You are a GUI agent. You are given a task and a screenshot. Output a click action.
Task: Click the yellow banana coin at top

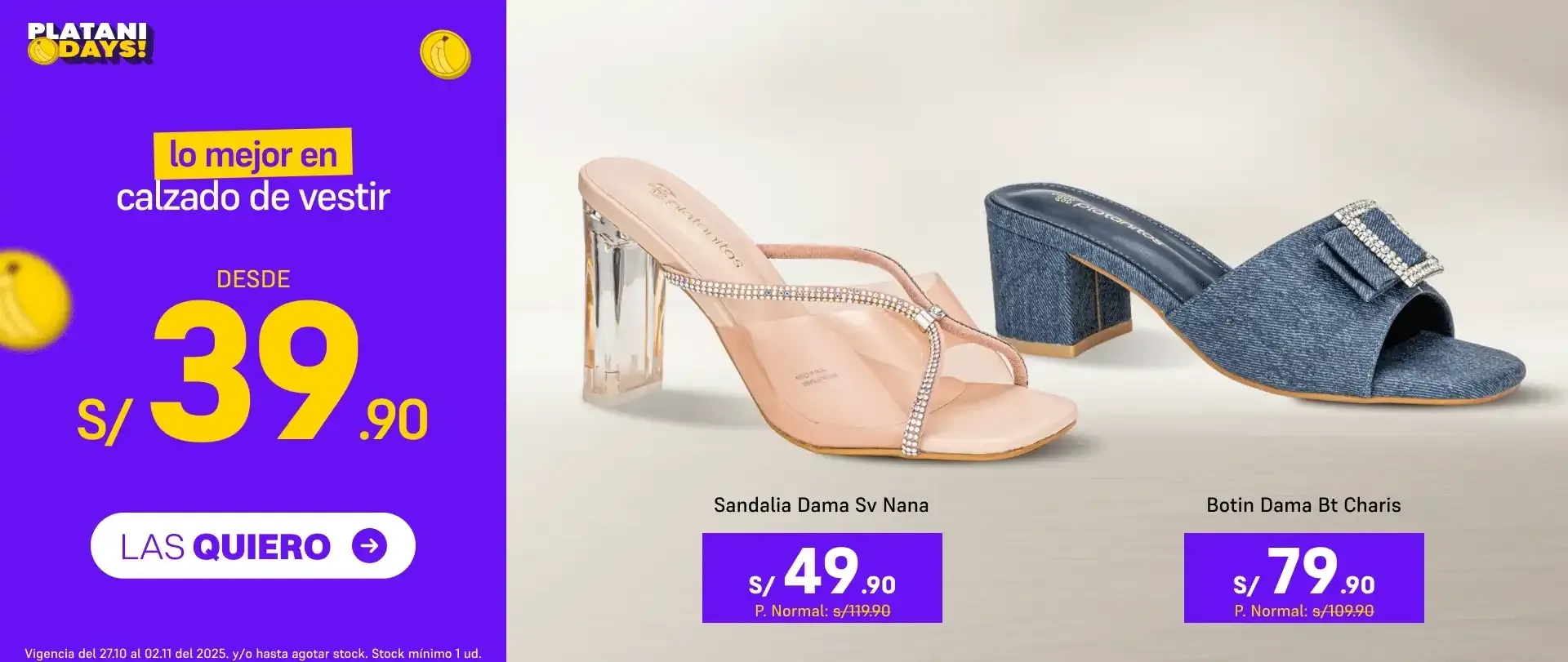tap(445, 55)
